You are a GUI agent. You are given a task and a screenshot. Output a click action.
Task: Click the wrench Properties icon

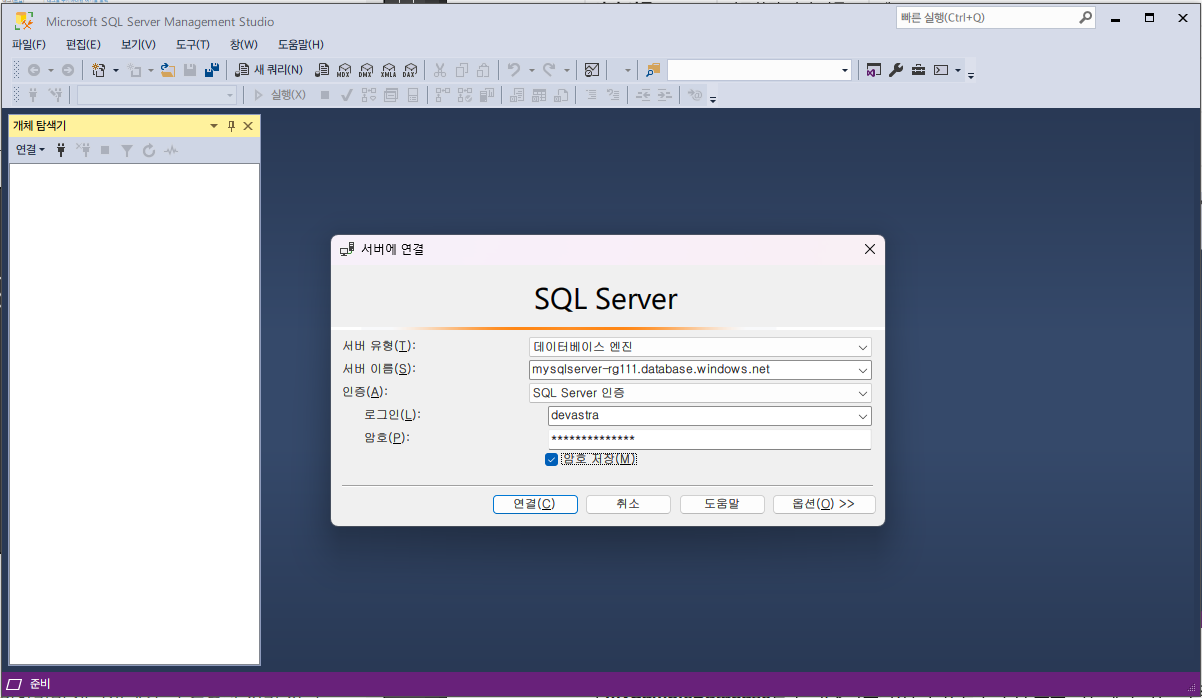[896, 70]
